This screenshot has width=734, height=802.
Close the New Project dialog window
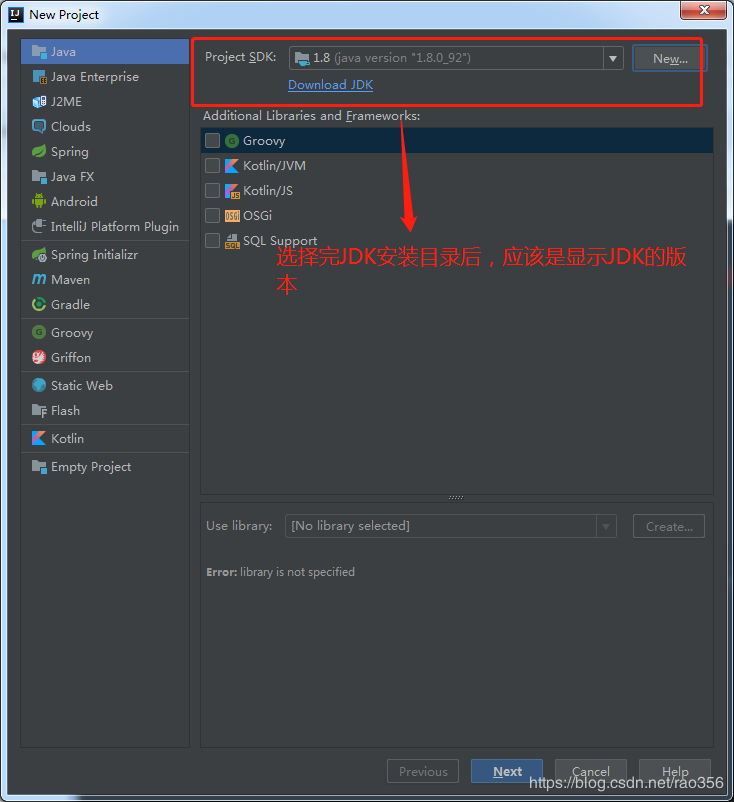[x=704, y=10]
